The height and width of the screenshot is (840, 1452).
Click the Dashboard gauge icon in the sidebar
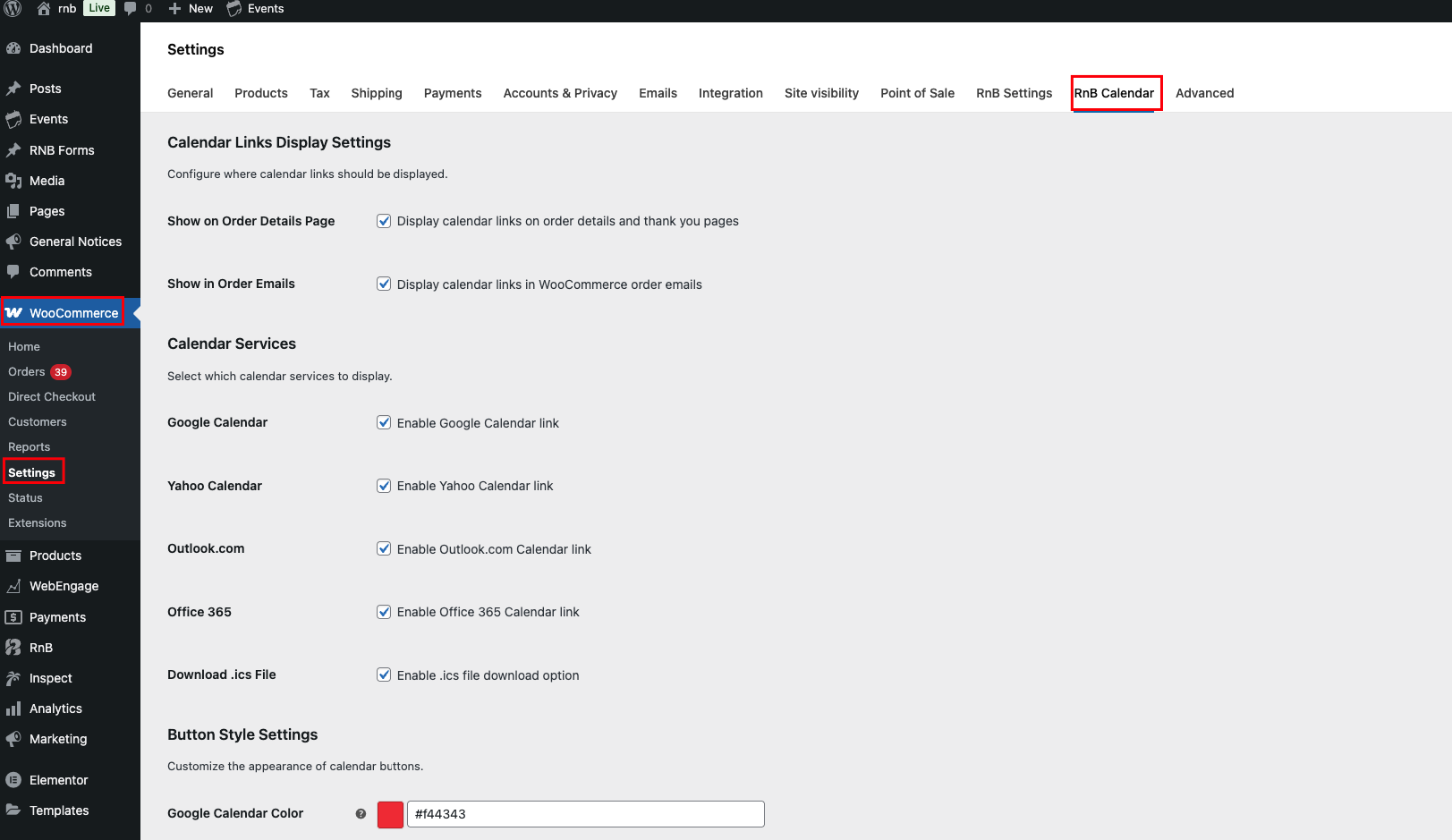[13, 48]
